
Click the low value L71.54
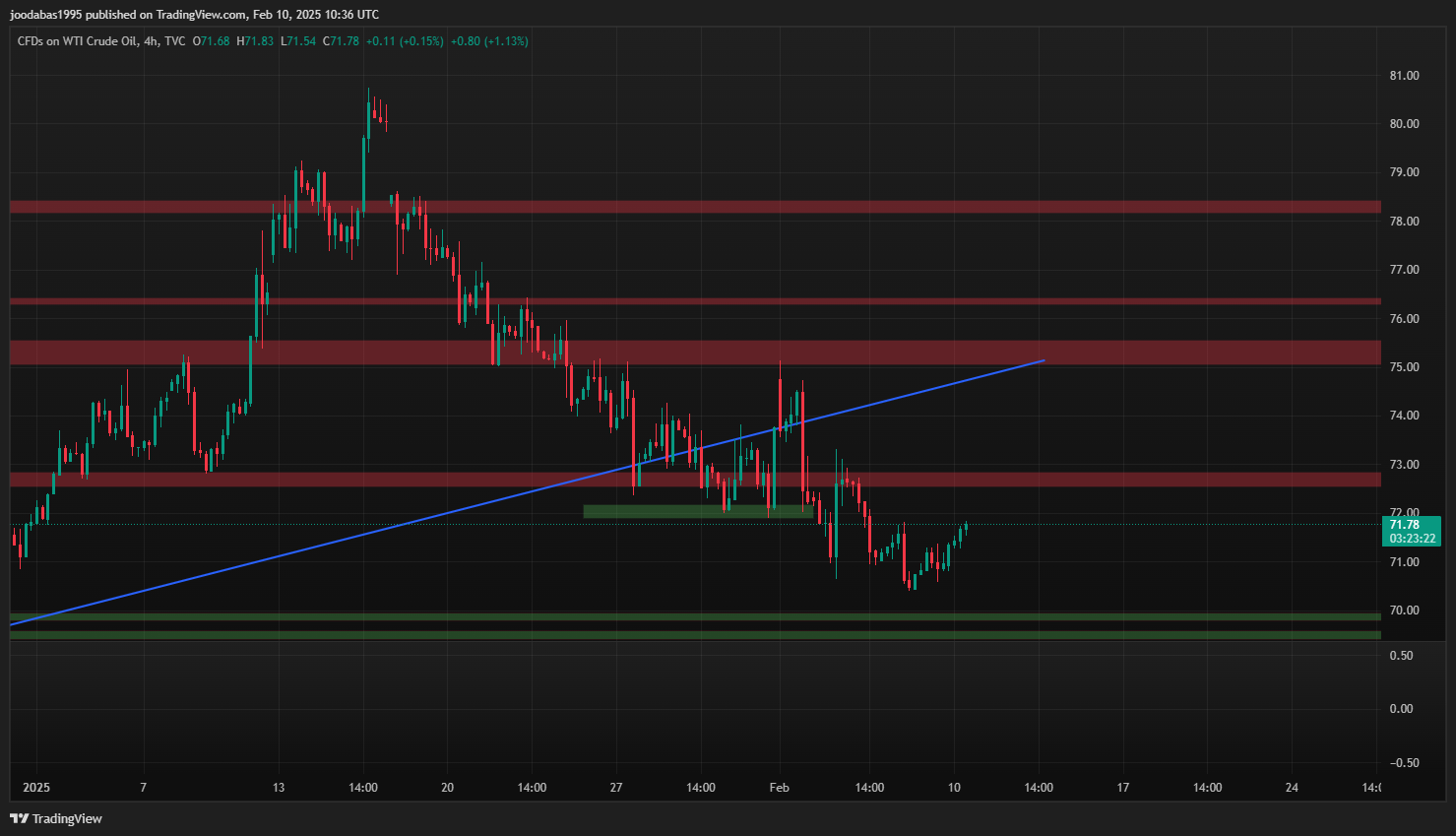298,41
